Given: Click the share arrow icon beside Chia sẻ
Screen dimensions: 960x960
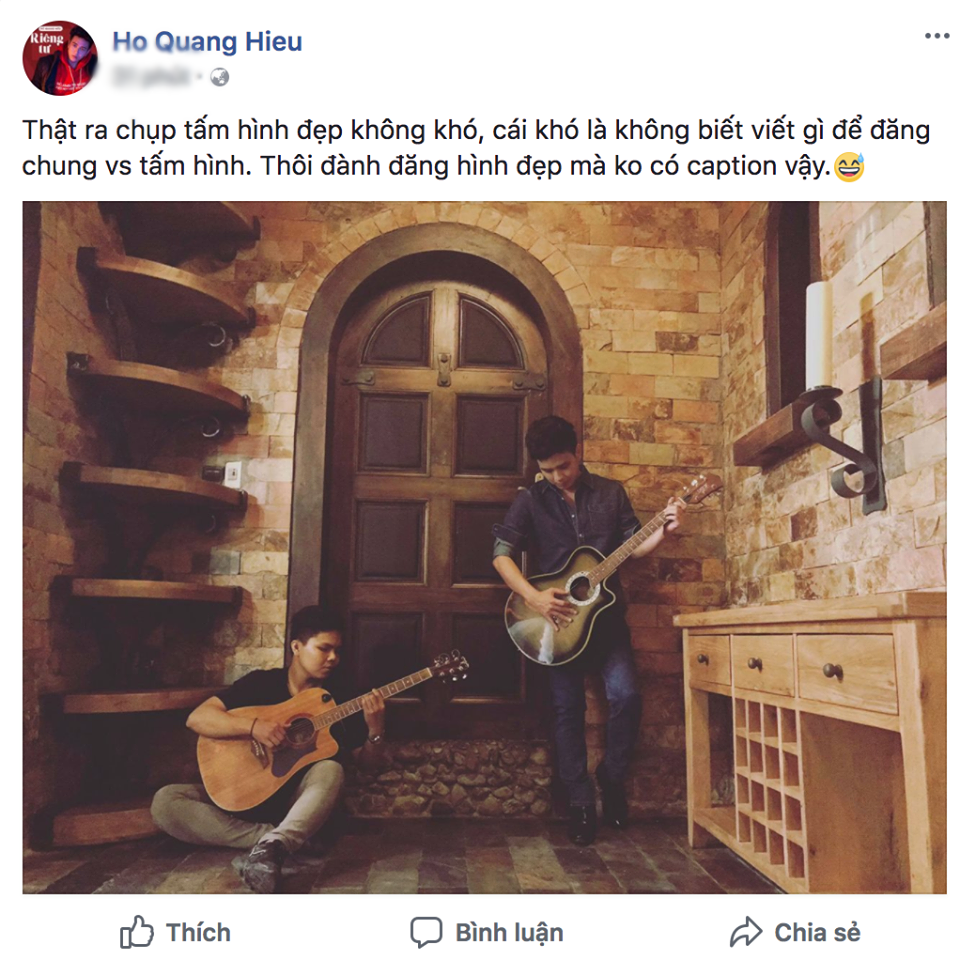Looking at the screenshot, I should click(744, 932).
